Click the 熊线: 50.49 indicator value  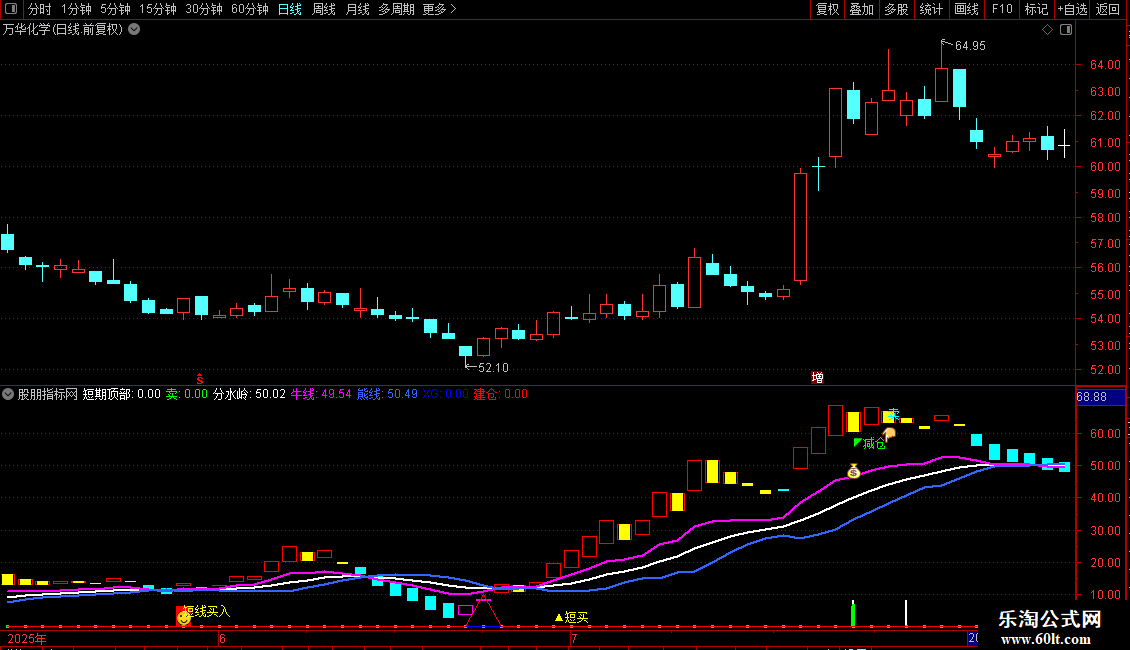click(387, 394)
